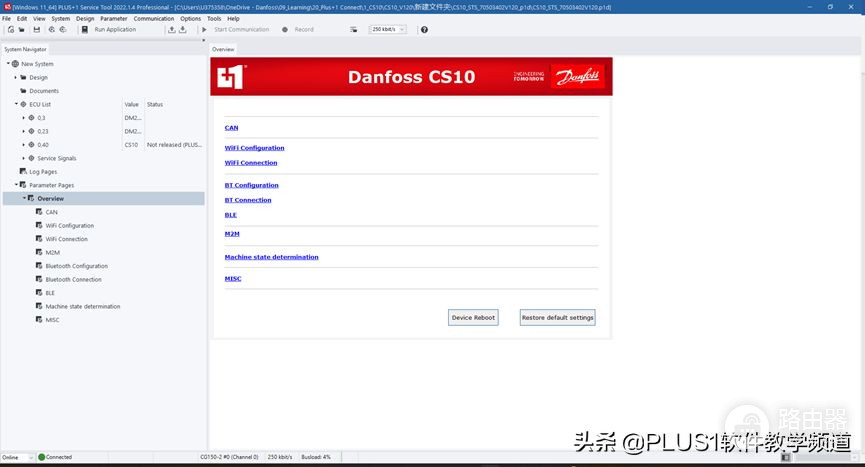Select Bluetooth Configuration in navigator tree
The height and width of the screenshot is (467, 865).
point(77,266)
